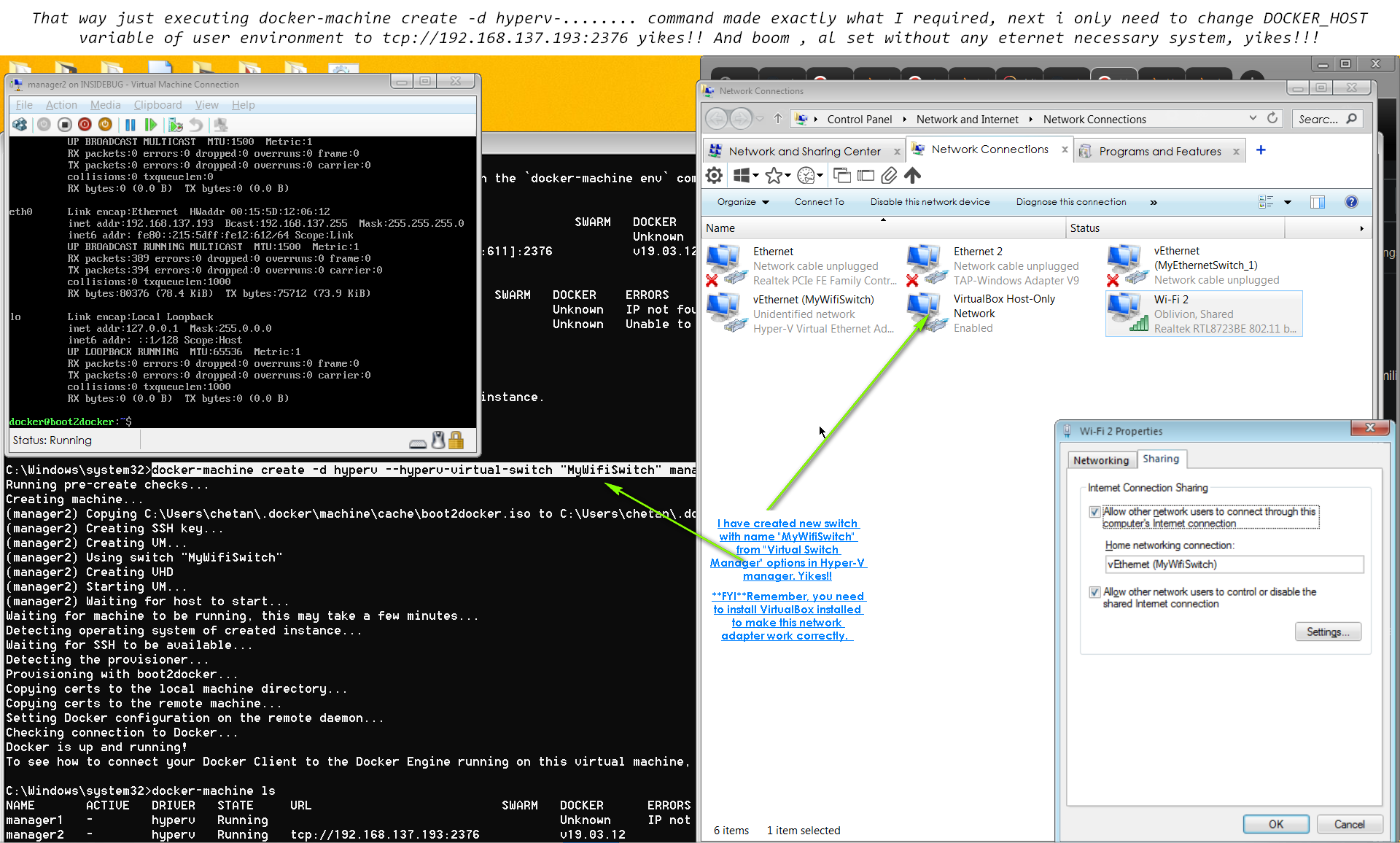
Task: Sort by the Status column header
Action: [x=1174, y=228]
